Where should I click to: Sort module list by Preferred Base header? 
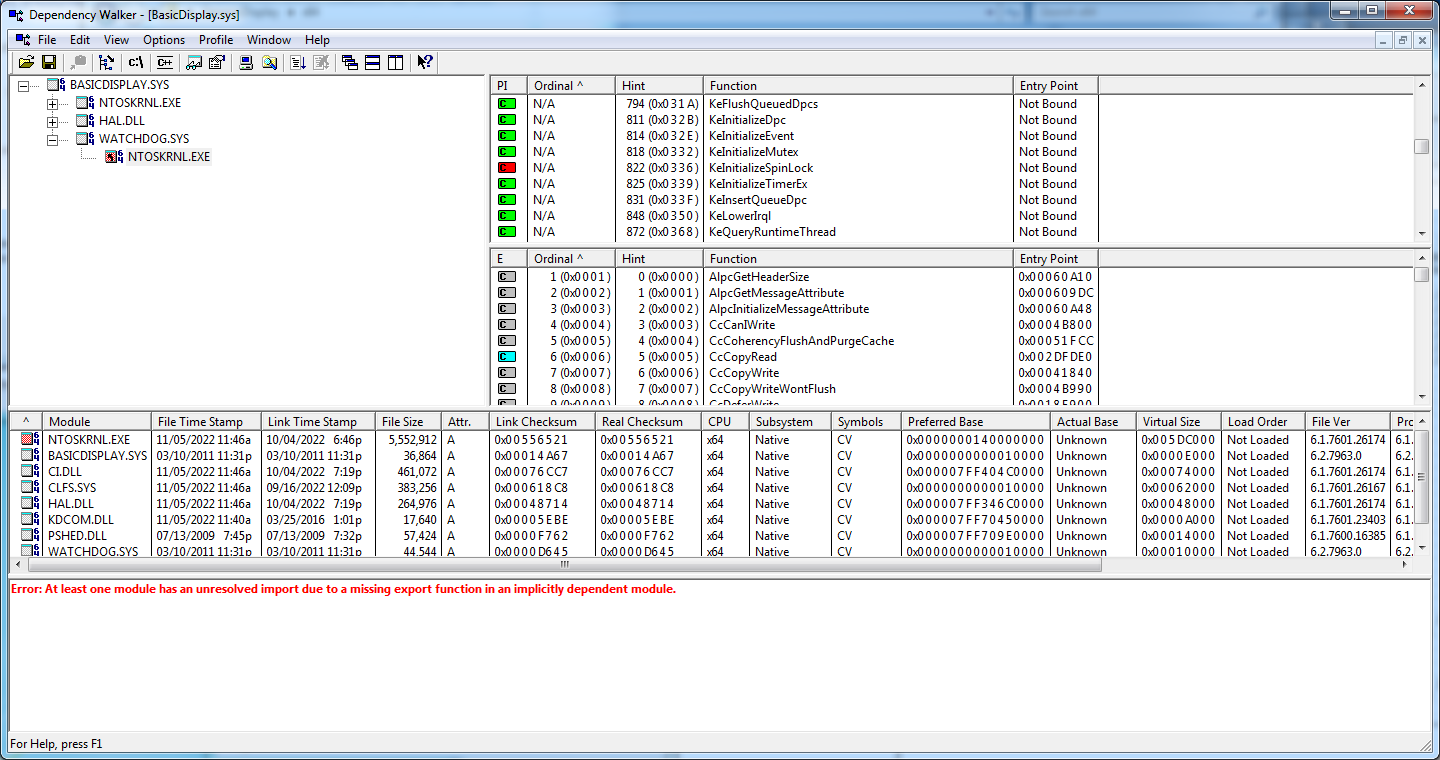[x=975, y=422]
